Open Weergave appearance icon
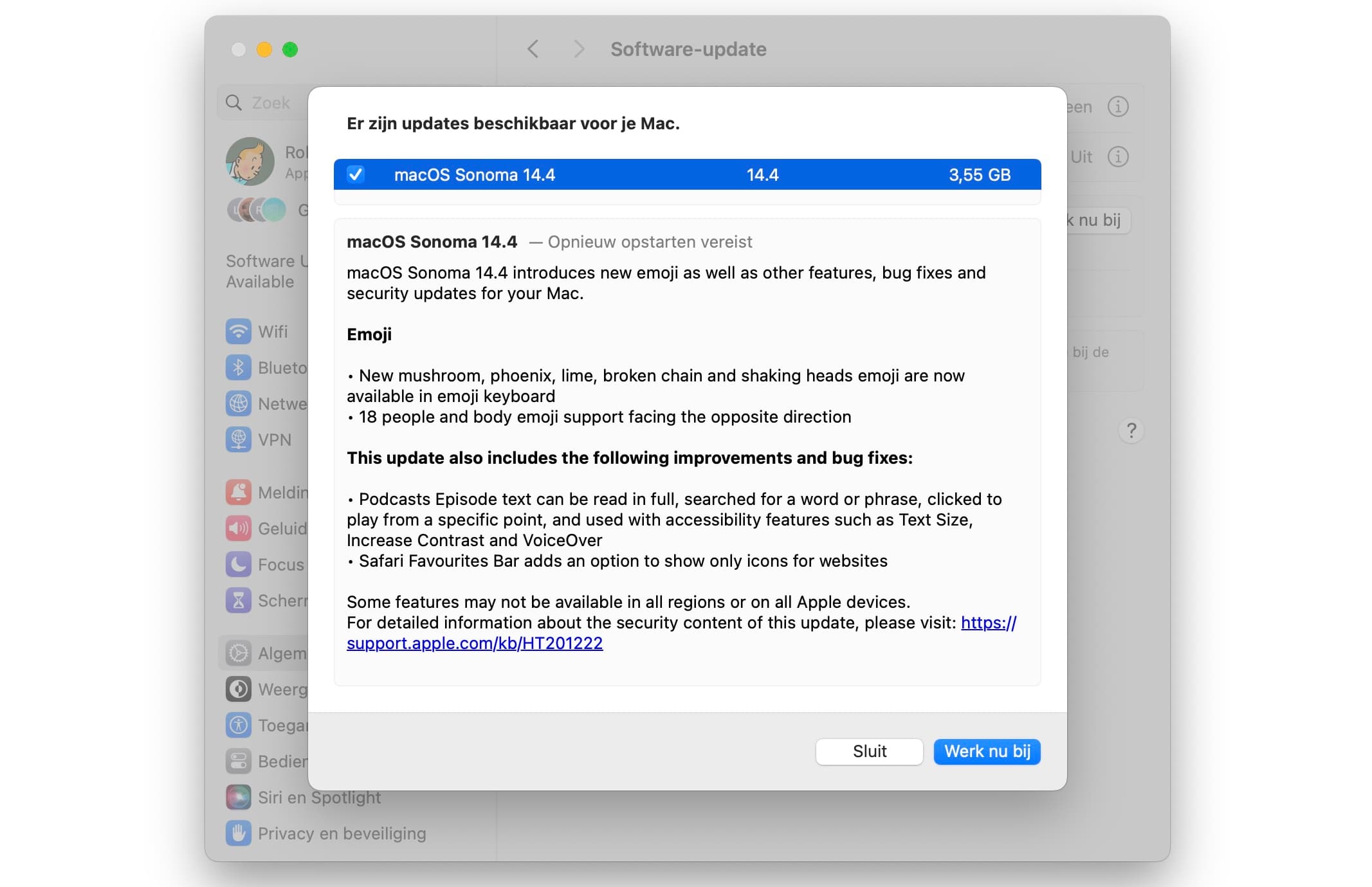The image size is (1372, 887). tap(239, 690)
